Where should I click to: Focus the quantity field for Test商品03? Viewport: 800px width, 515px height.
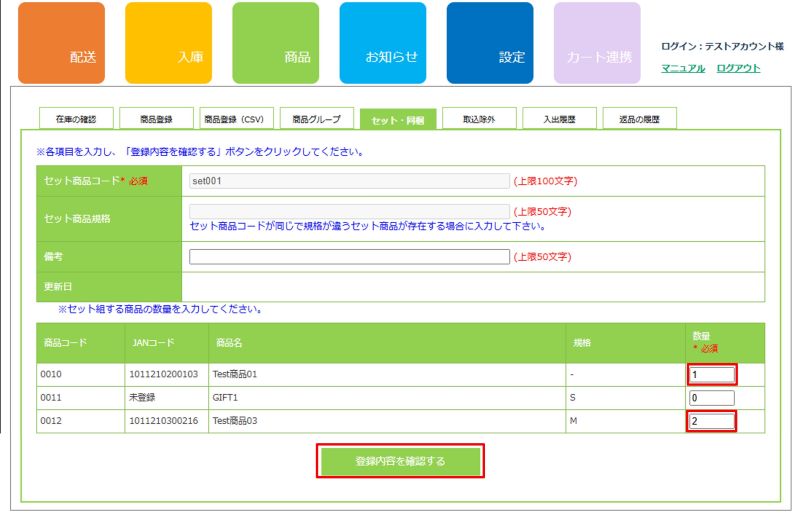pos(712,421)
